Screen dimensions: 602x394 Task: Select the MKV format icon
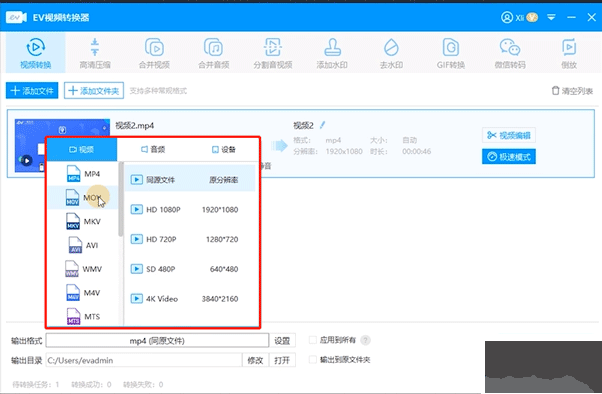[x=73, y=221]
